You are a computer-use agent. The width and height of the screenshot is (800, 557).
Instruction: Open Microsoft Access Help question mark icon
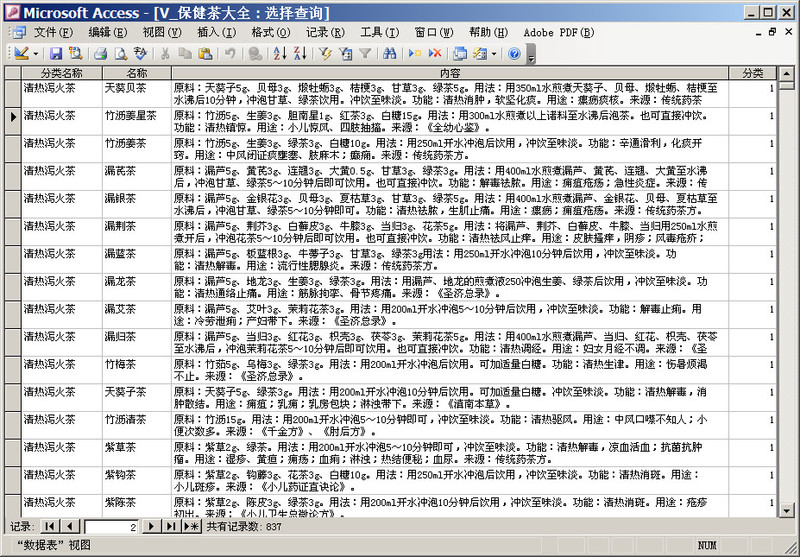[x=514, y=53]
